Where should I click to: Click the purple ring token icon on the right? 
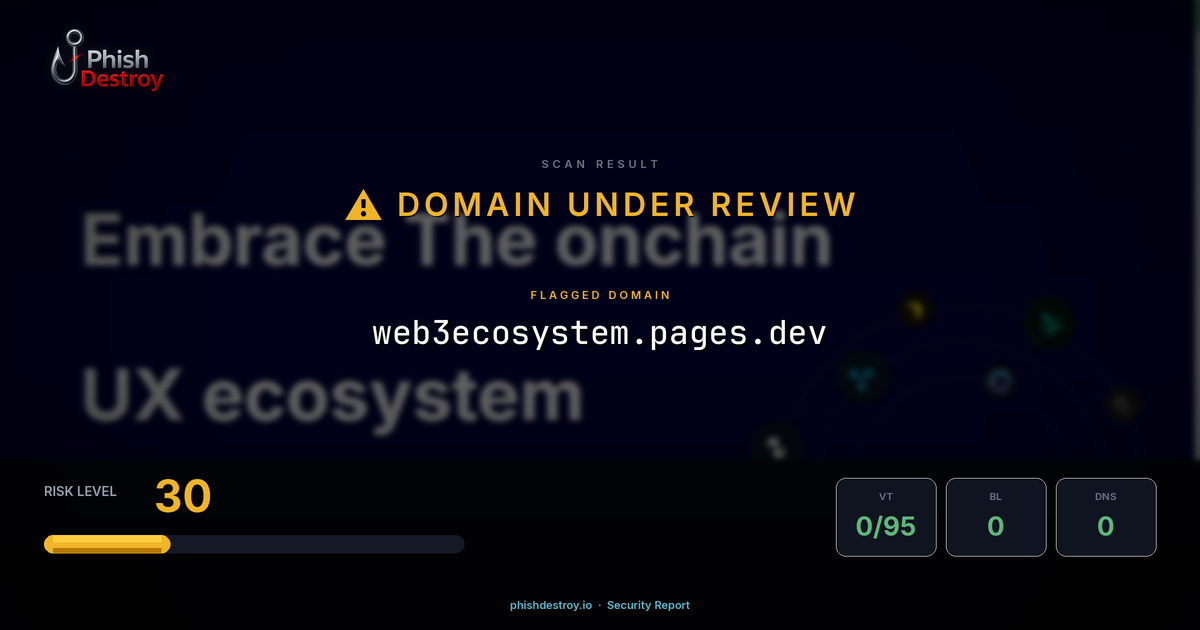click(x=1000, y=380)
